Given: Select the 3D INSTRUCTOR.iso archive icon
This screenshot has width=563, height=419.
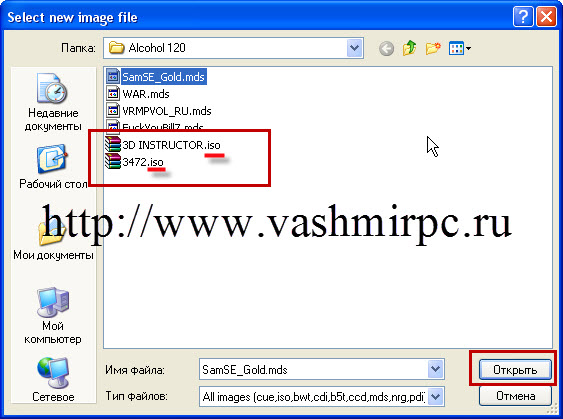Looking at the screenshot, I should [x=112, y=145].
